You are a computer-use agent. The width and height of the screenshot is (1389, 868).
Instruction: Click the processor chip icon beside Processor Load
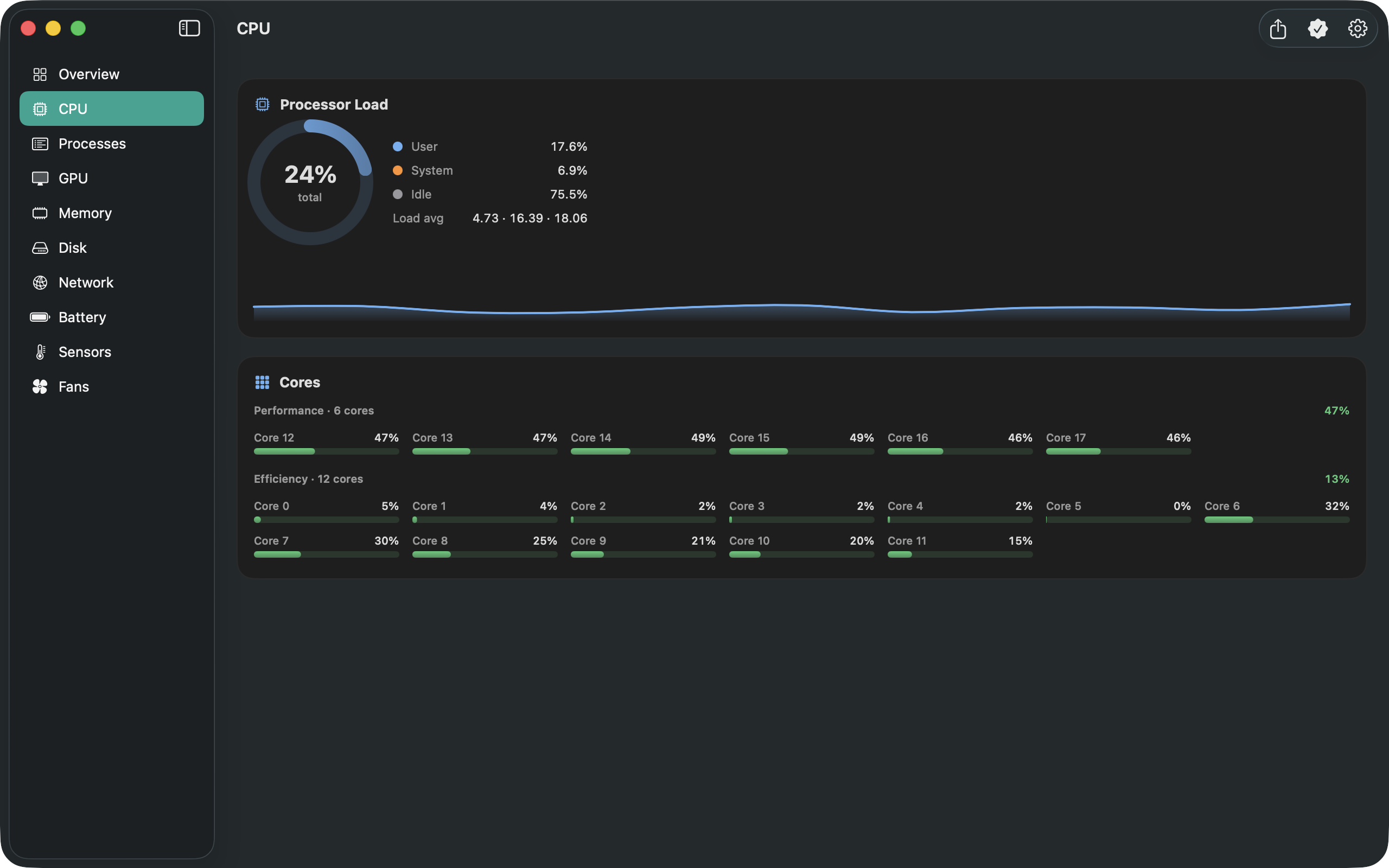click(262, 104)
